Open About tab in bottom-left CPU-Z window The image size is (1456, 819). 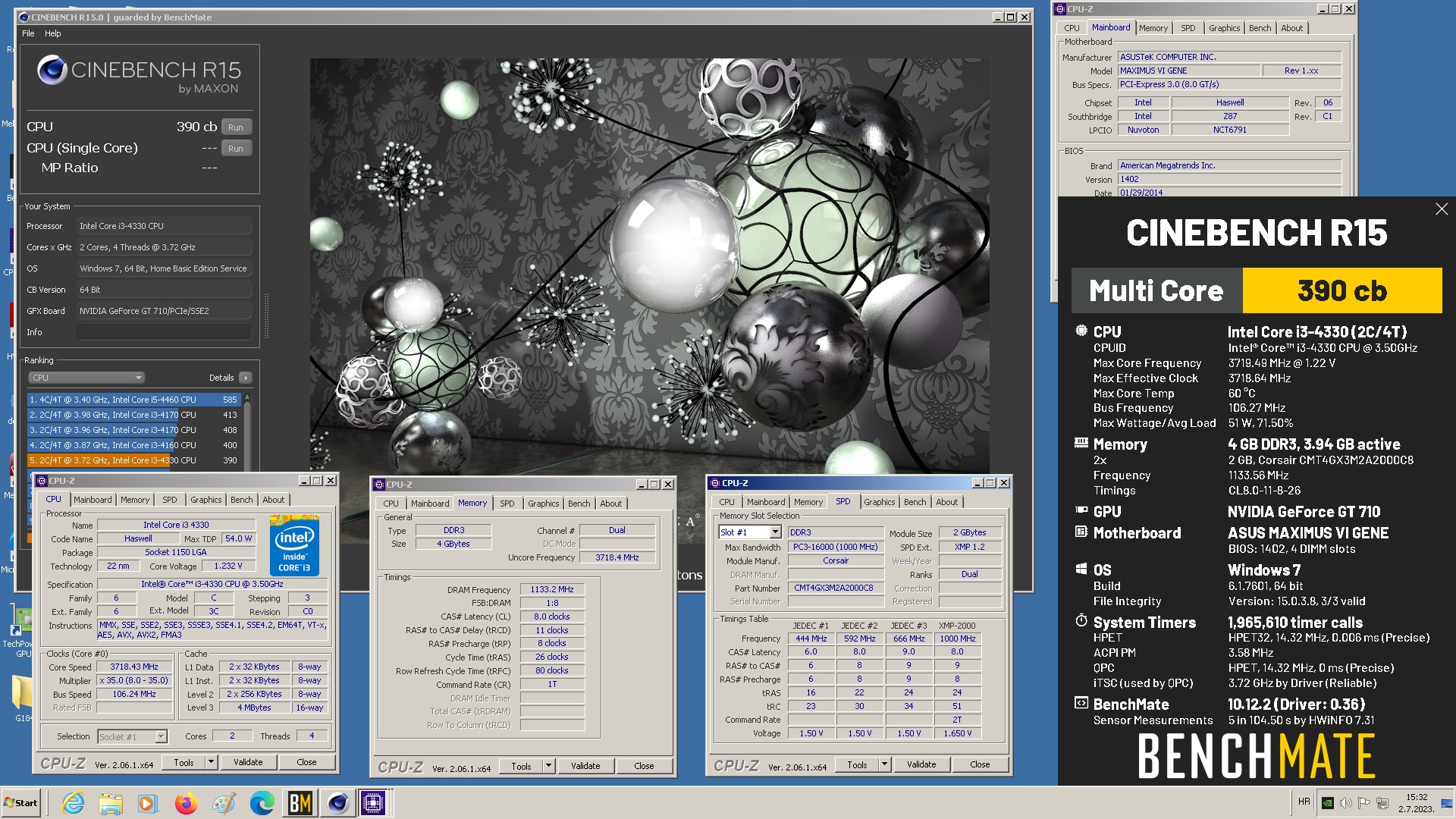[x=273, y=500]
